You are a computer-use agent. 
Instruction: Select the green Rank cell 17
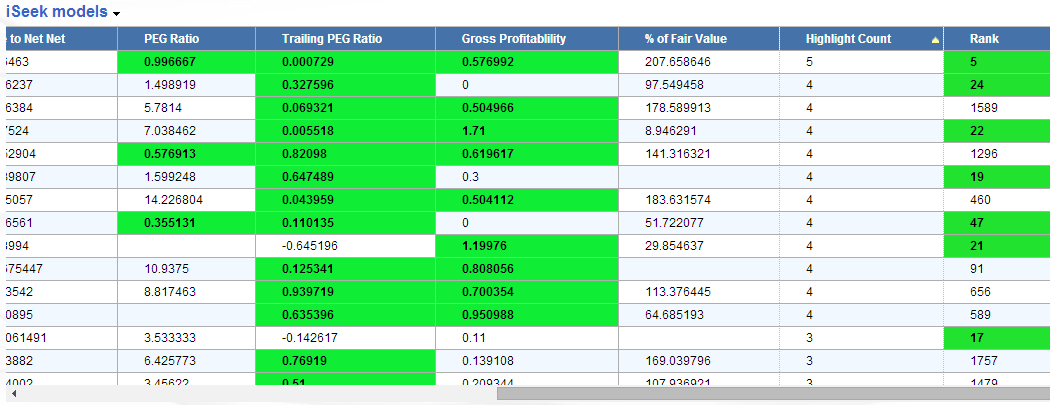tap(995, 338)
